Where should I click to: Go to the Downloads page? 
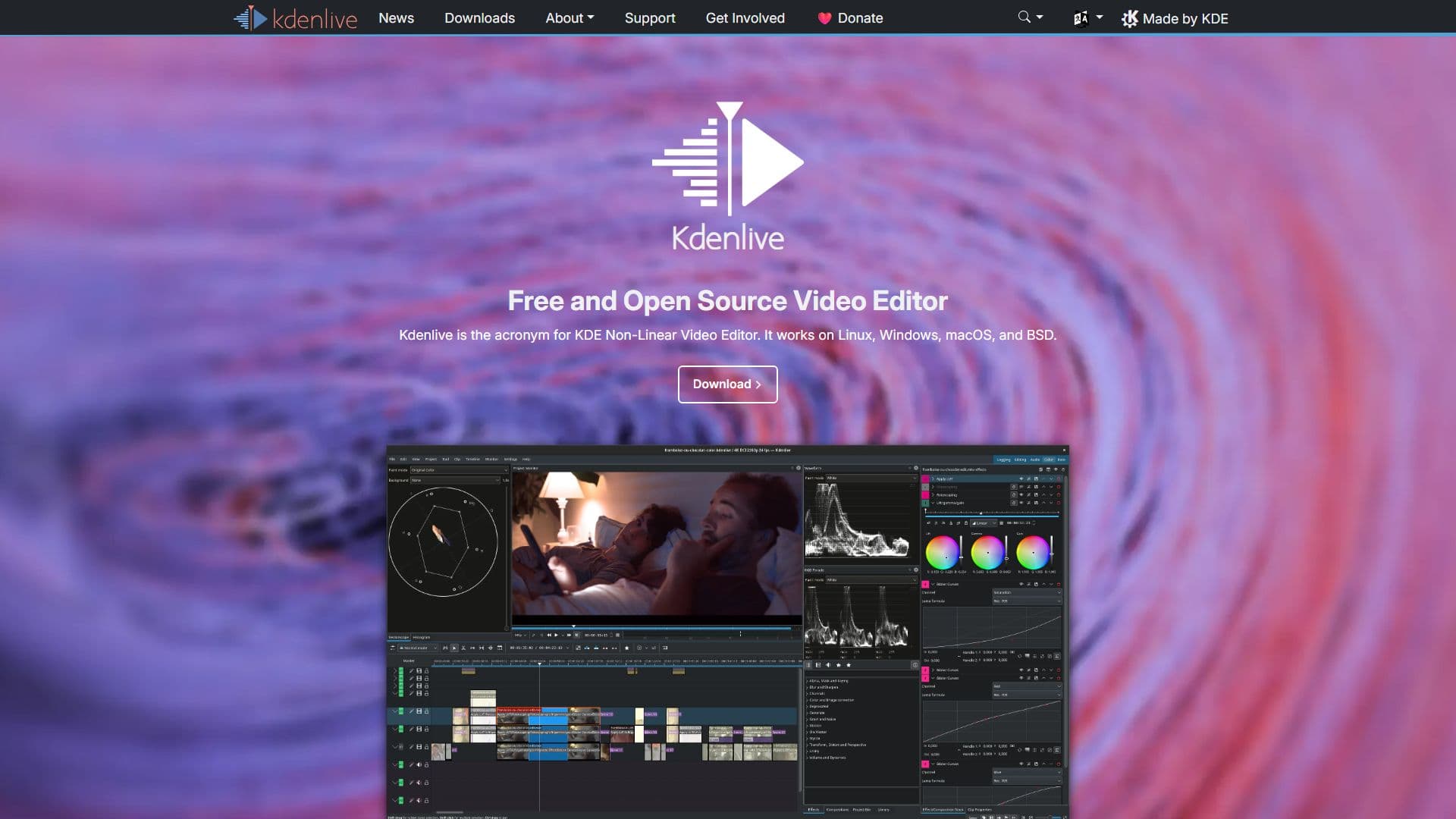(x=479, y=18)
